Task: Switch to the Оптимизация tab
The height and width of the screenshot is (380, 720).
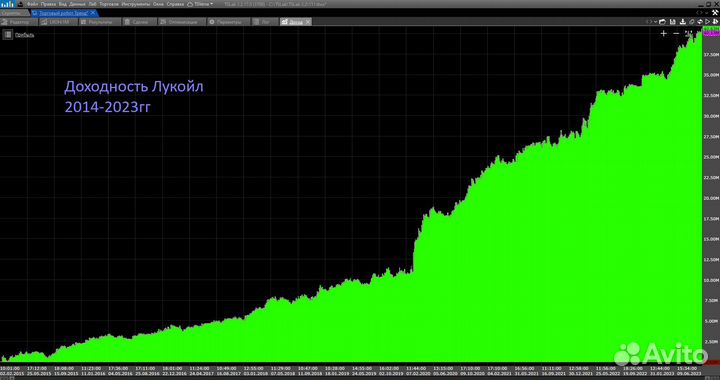Action: tap(181, 22)
